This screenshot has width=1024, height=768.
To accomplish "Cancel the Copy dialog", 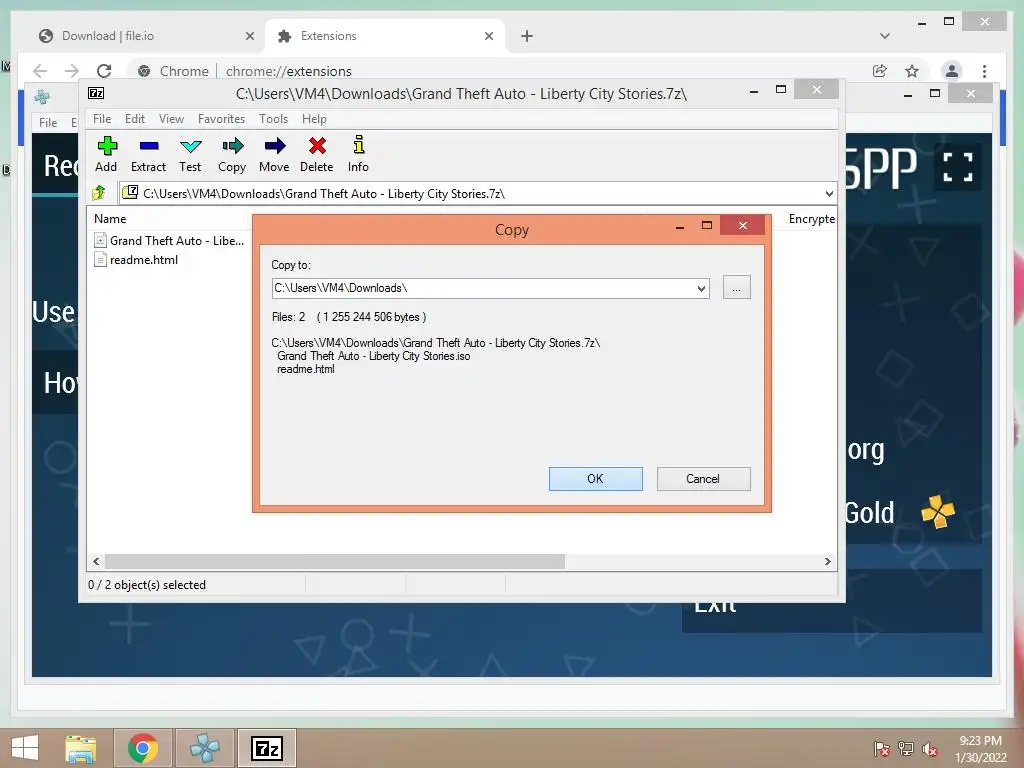I will (703, 479).
